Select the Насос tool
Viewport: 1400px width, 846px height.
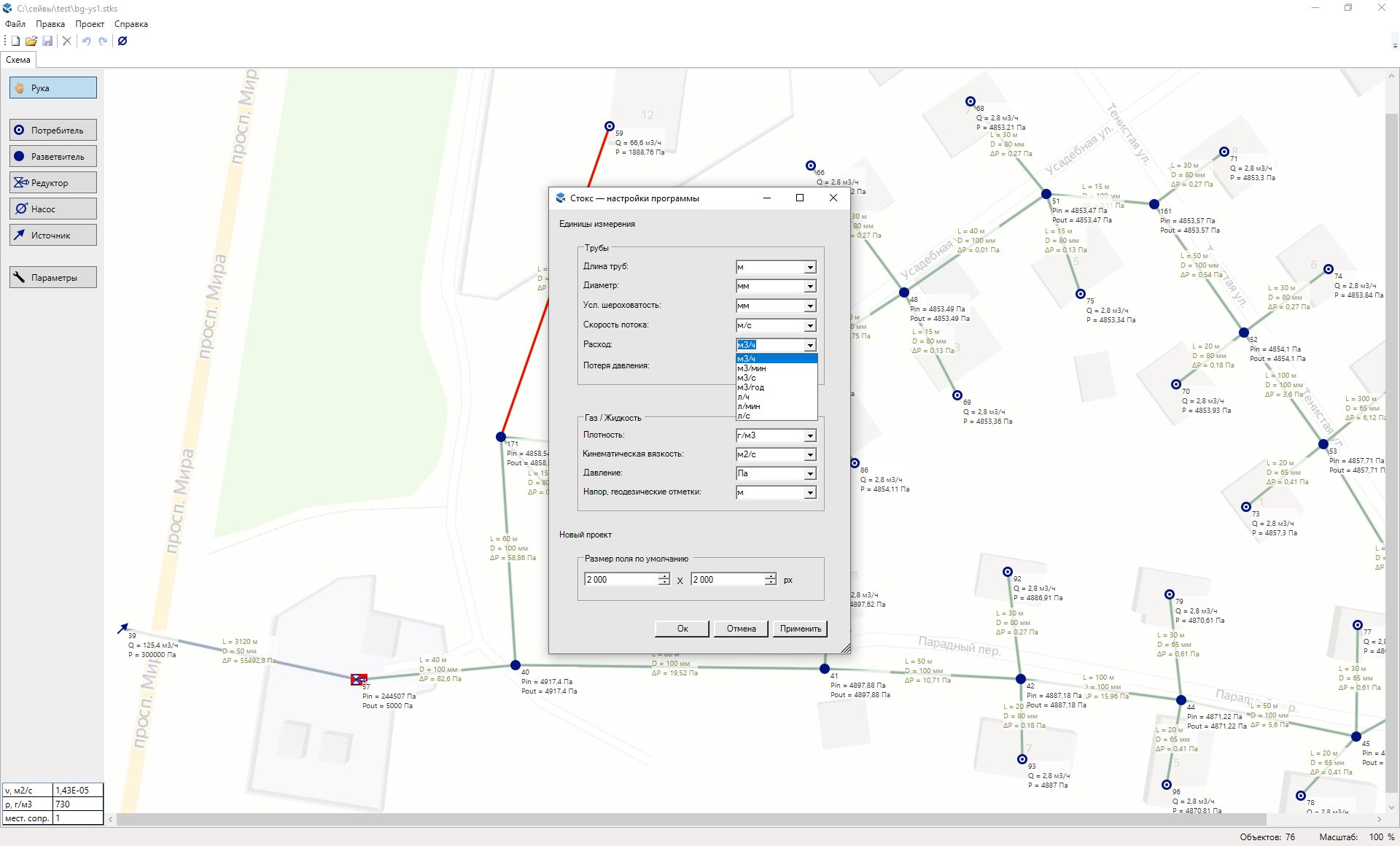(x=53, y=209)
